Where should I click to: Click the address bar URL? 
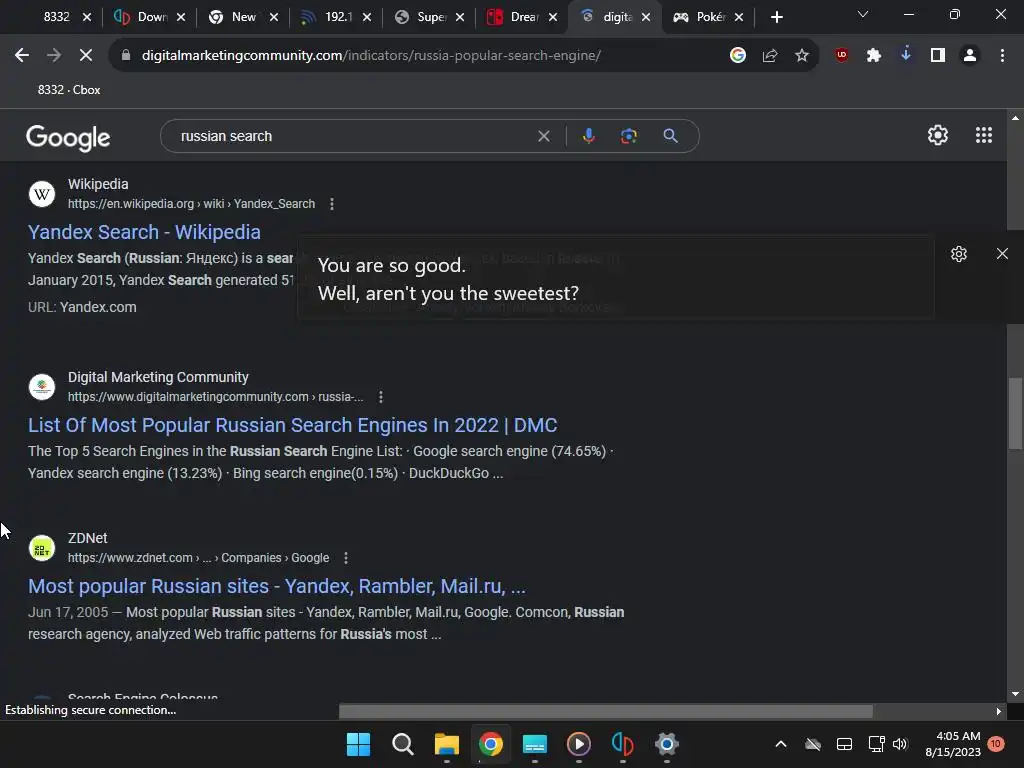tap(371, 56)
